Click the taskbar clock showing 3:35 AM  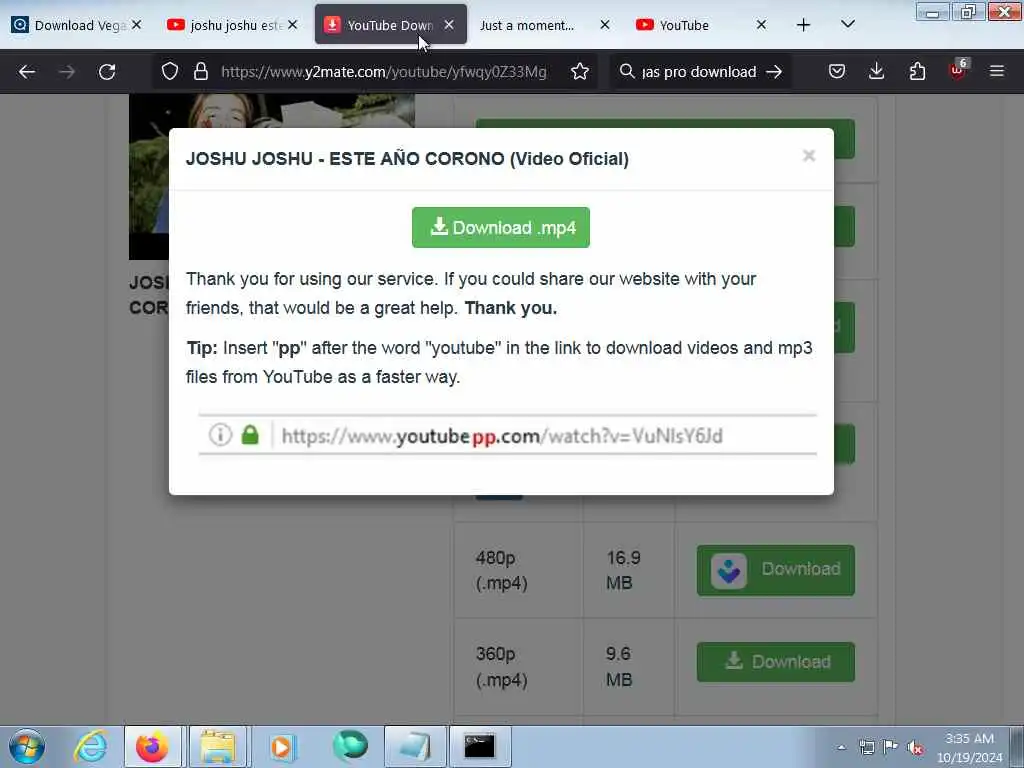pos(969,748)
